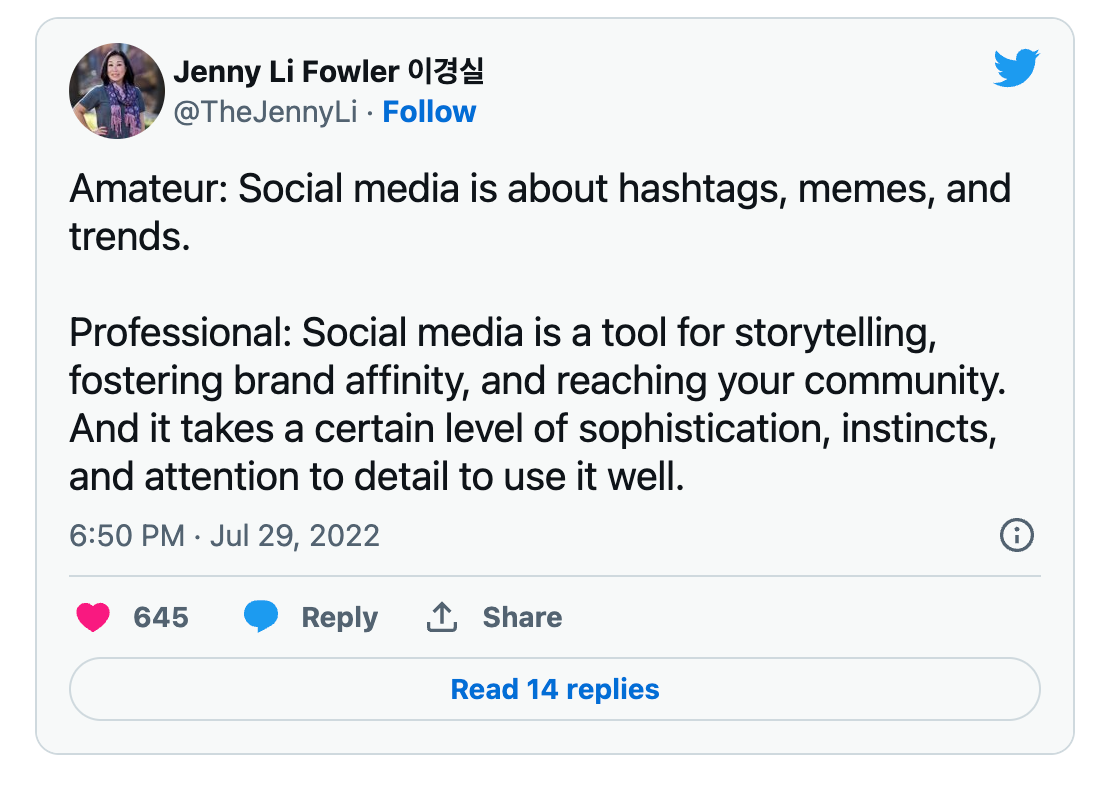
Task: Open the Twitter info circle icon
Action: (1017, 535)
